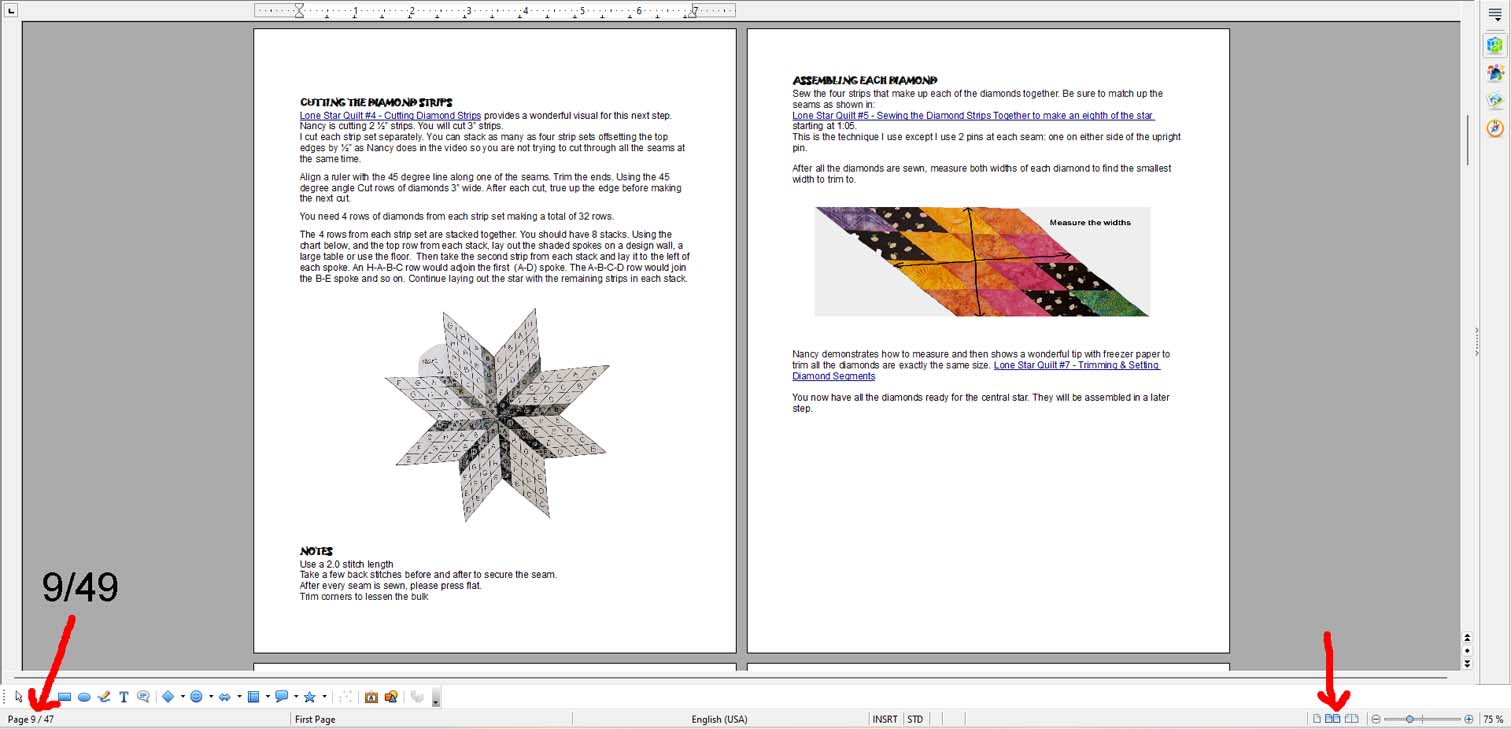
Task: Open the Navigation dot button on scrollbar
Action: coord(1467,650)
